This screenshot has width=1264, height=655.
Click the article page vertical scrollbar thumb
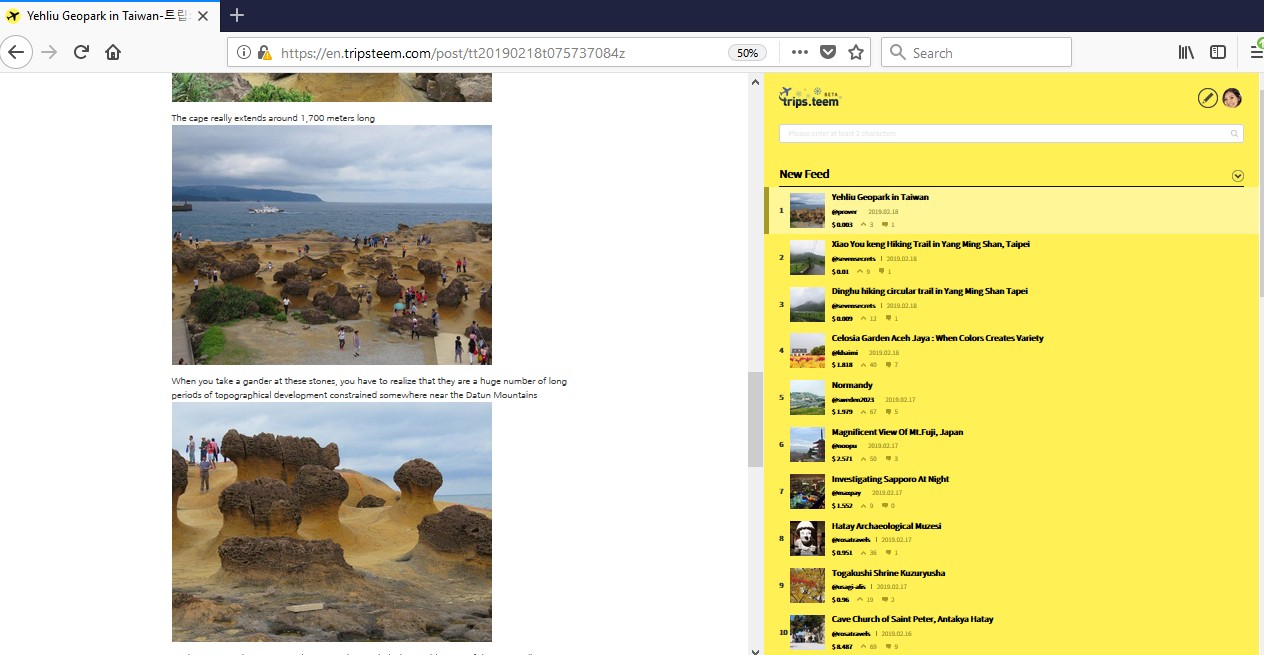tap(755, 419)
